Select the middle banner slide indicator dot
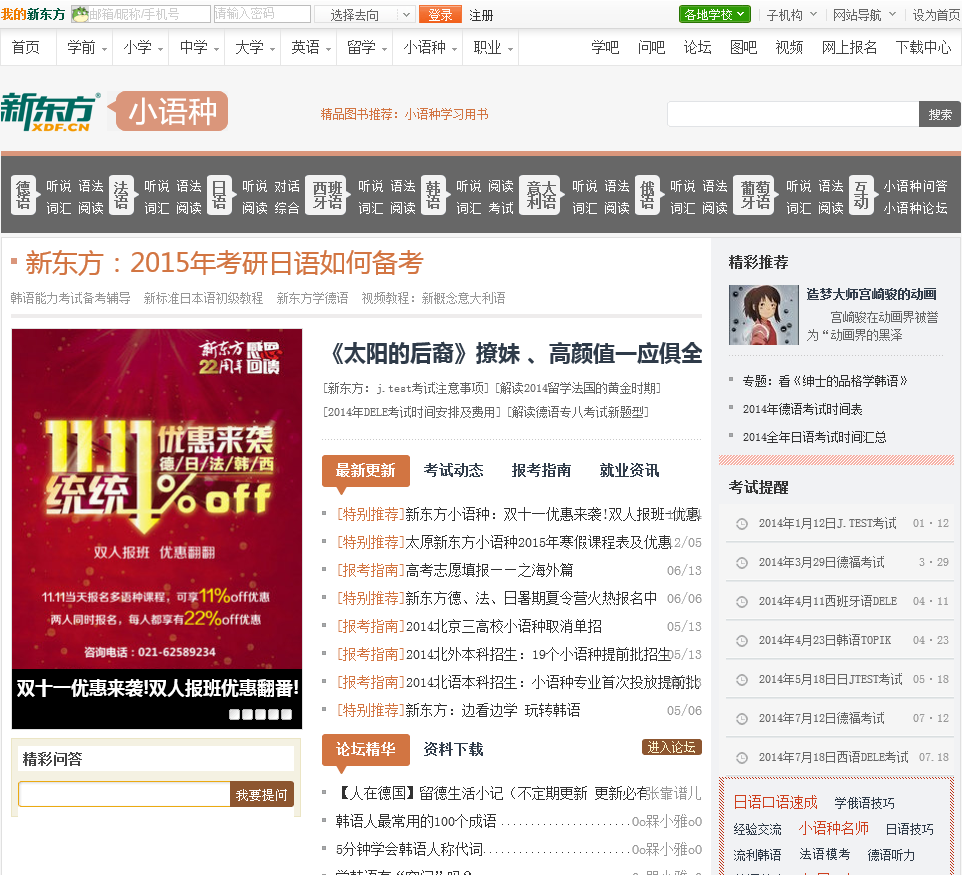This screenshot has width=962, height=875. click(261, 714)
